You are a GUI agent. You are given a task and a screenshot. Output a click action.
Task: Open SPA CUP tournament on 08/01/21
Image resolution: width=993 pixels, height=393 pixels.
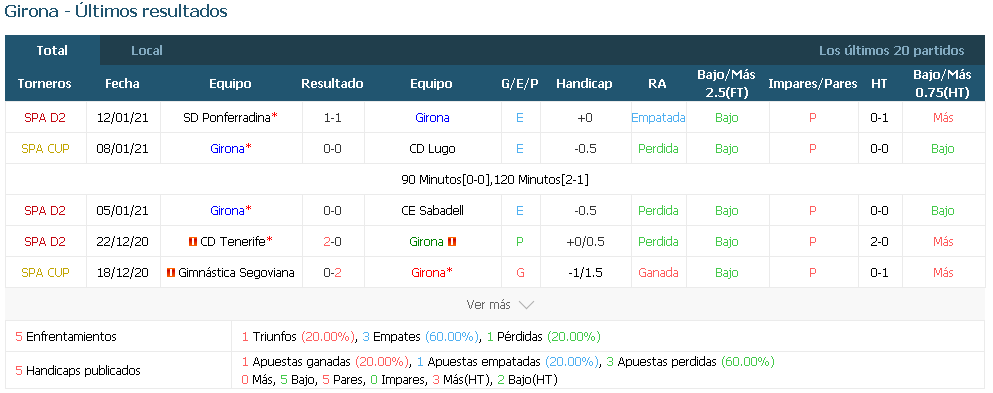pyautogui.click(x=45, y=149)
